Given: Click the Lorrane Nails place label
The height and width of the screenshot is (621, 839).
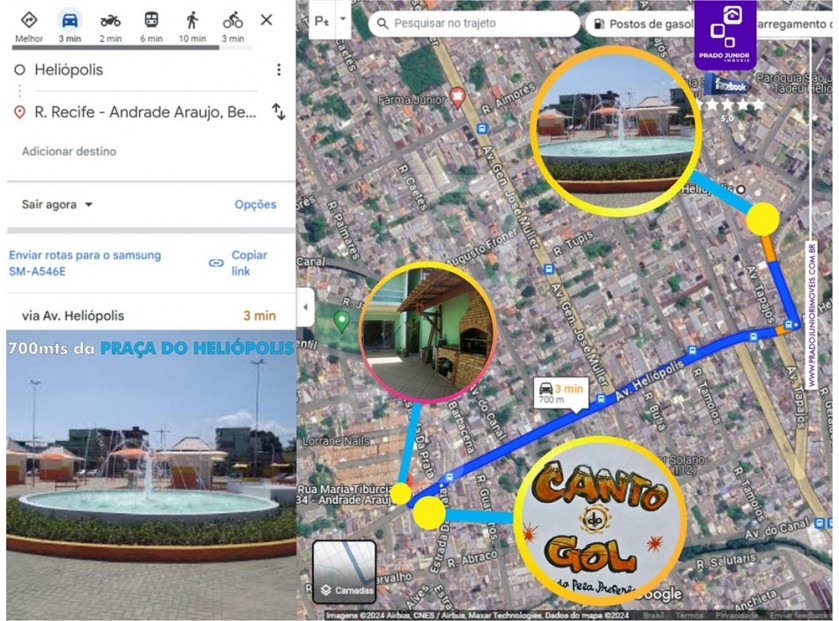Looking at the screenshot, I should click(336, 441).
